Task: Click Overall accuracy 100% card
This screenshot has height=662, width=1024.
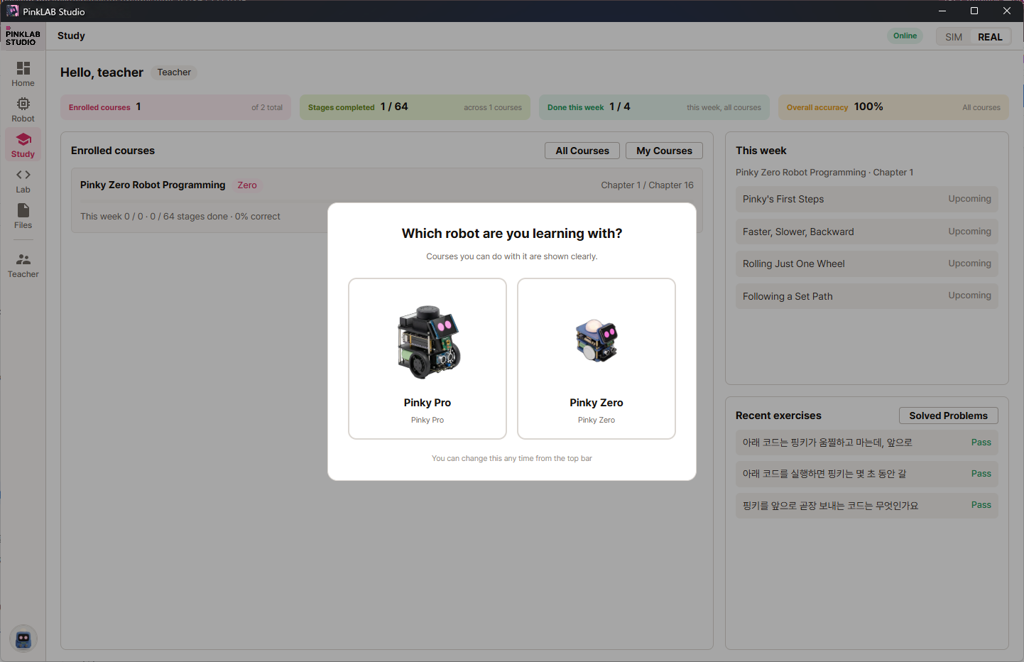Action: click(x=893, y=107)
